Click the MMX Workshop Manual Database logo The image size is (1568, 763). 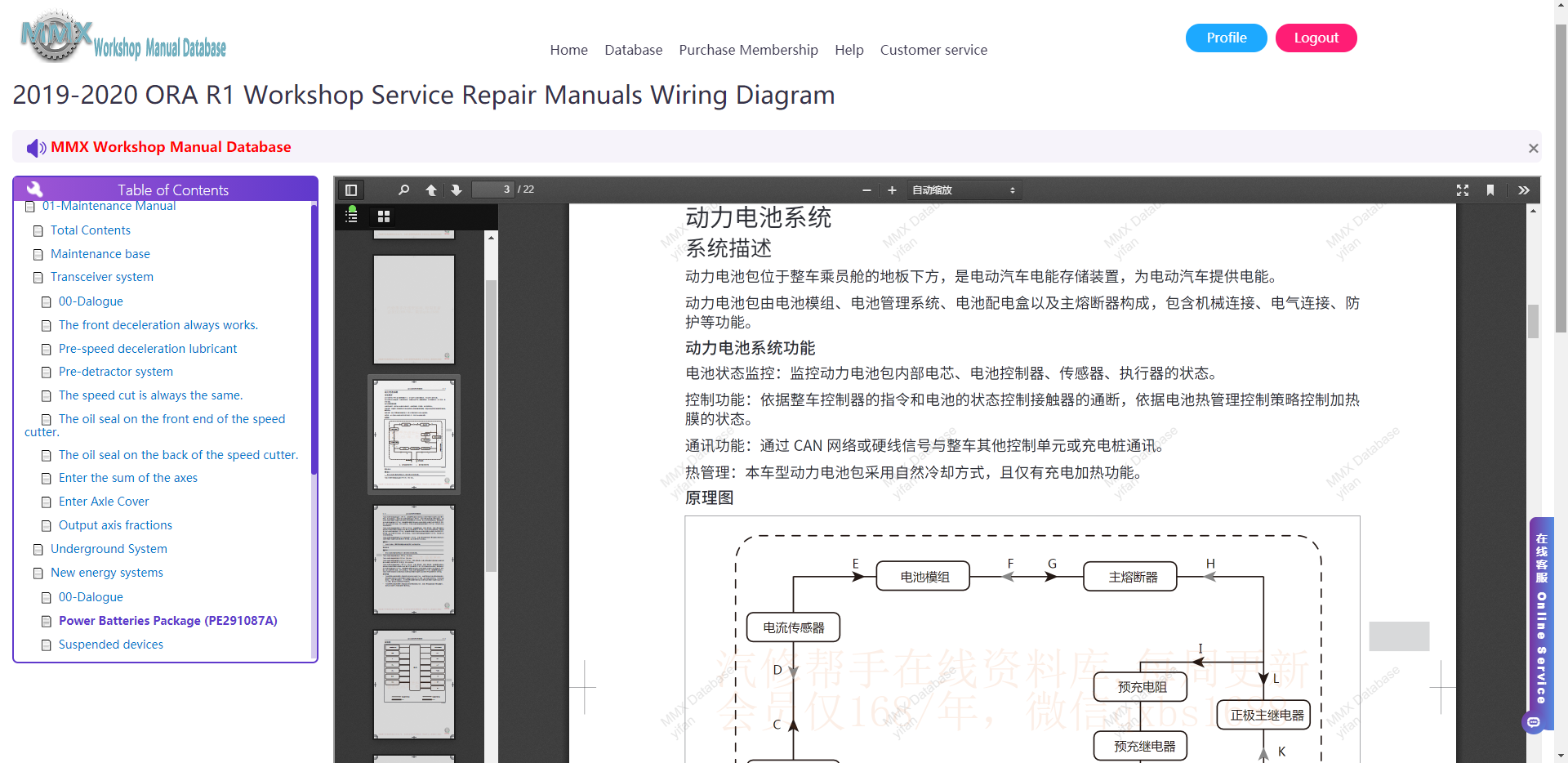(124, 38)
